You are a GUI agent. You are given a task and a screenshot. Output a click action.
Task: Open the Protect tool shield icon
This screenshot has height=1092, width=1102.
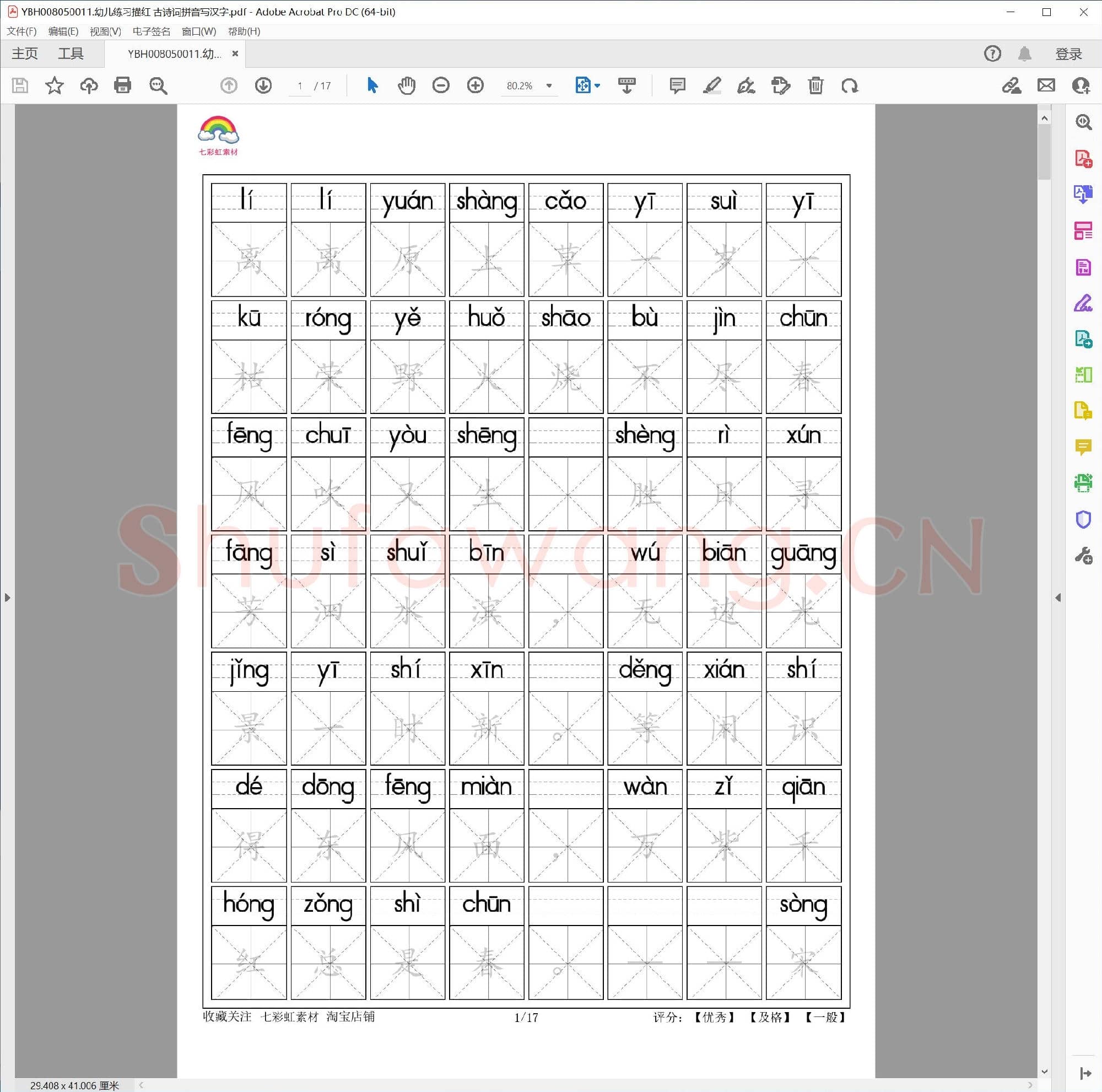[1083, 519]
